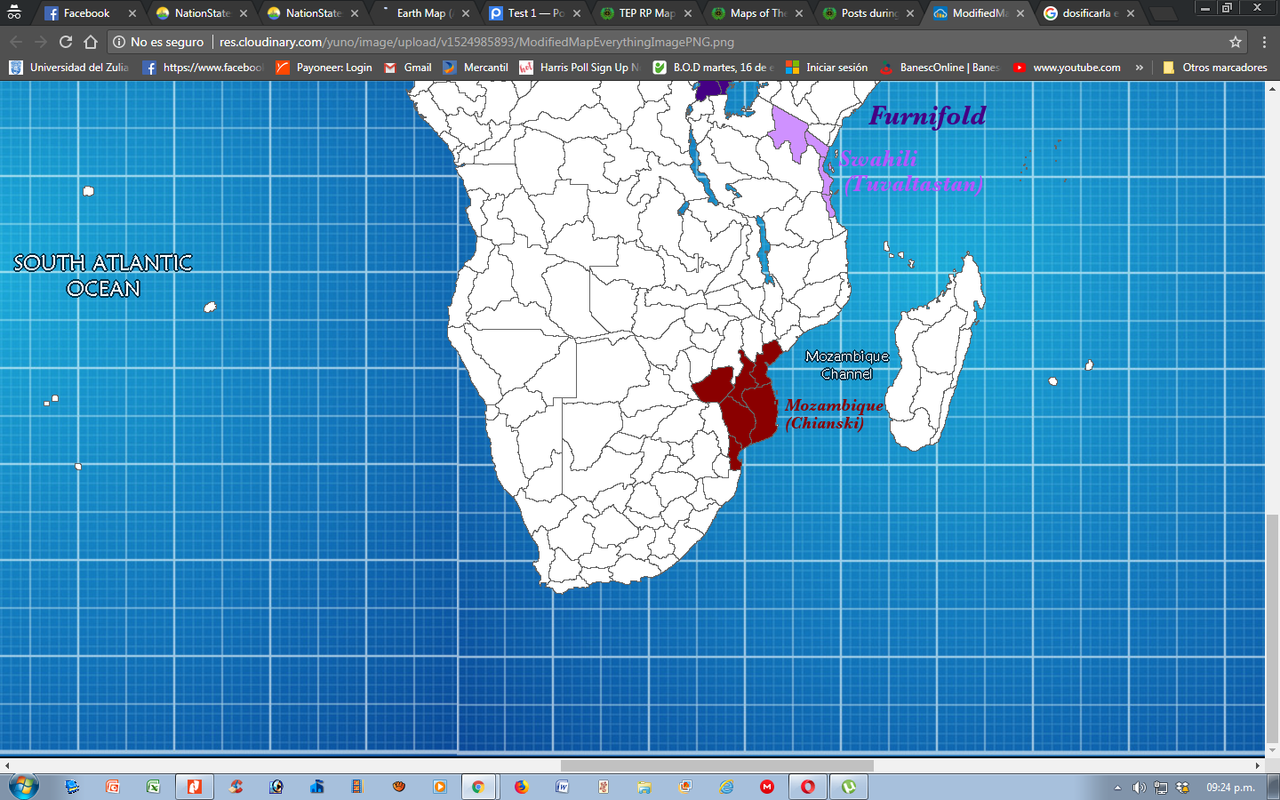
Task: Switch to the Earth Map tab
Action: [418, 14]
